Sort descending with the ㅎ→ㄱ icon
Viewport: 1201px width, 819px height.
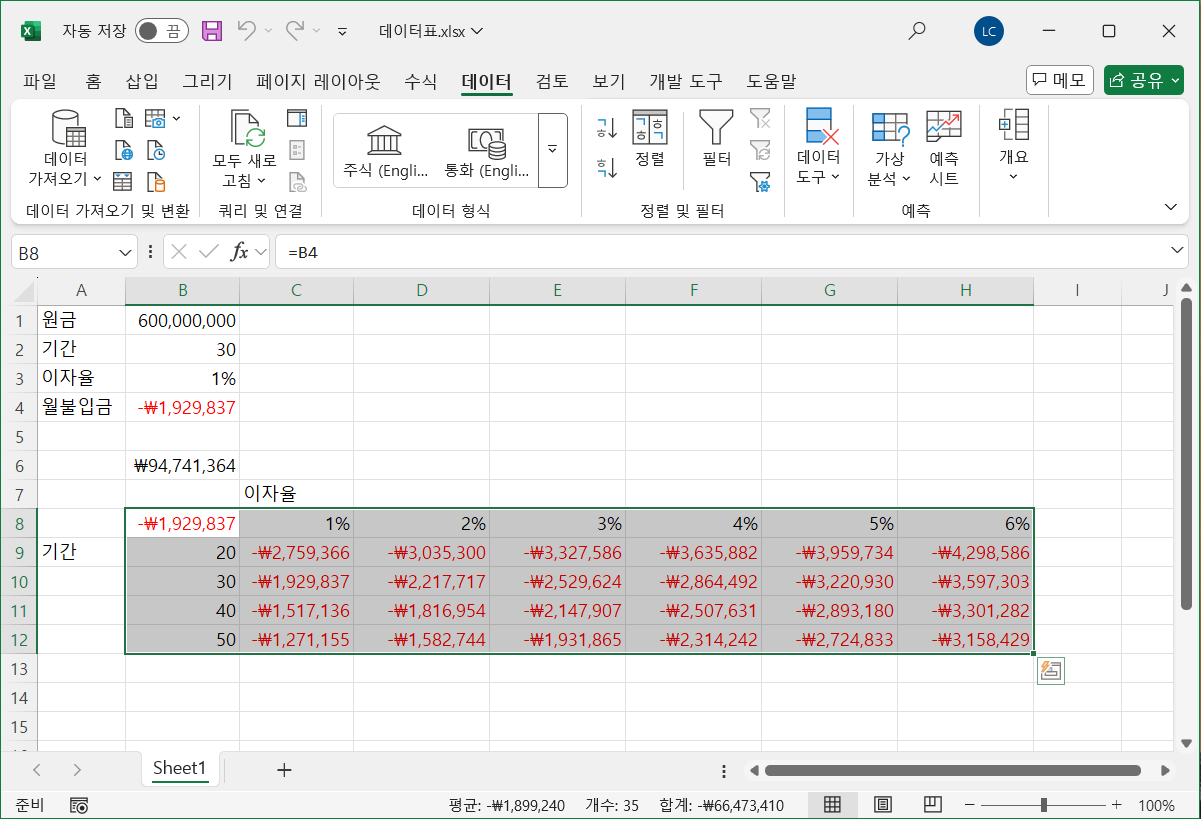(607, 167)
